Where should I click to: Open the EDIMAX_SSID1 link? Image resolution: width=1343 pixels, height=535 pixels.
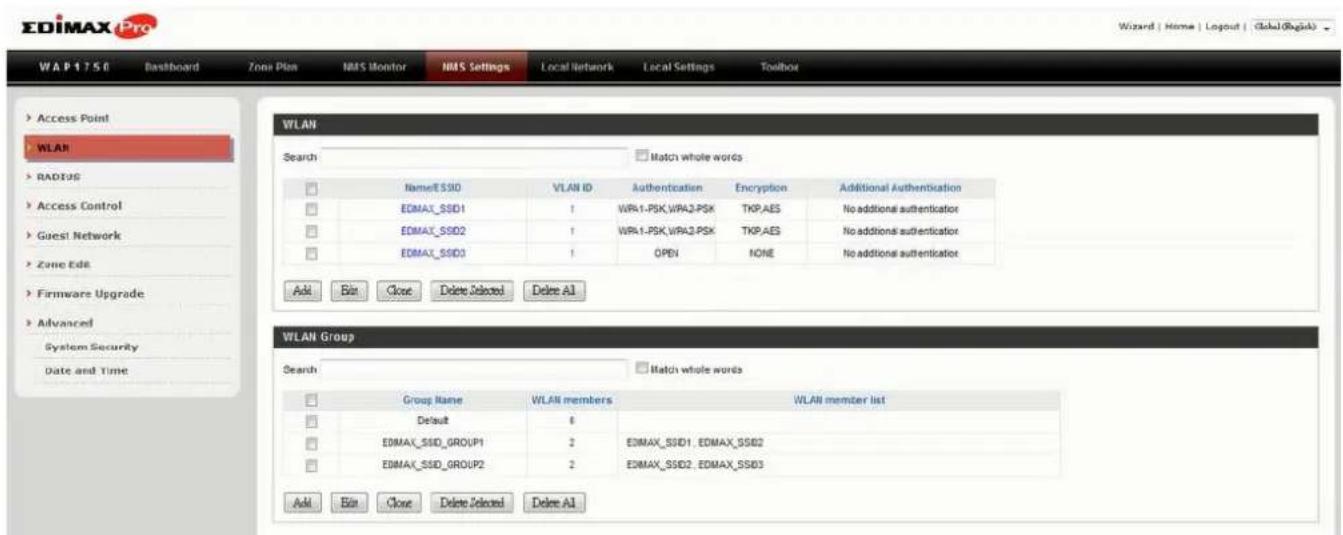436,209
